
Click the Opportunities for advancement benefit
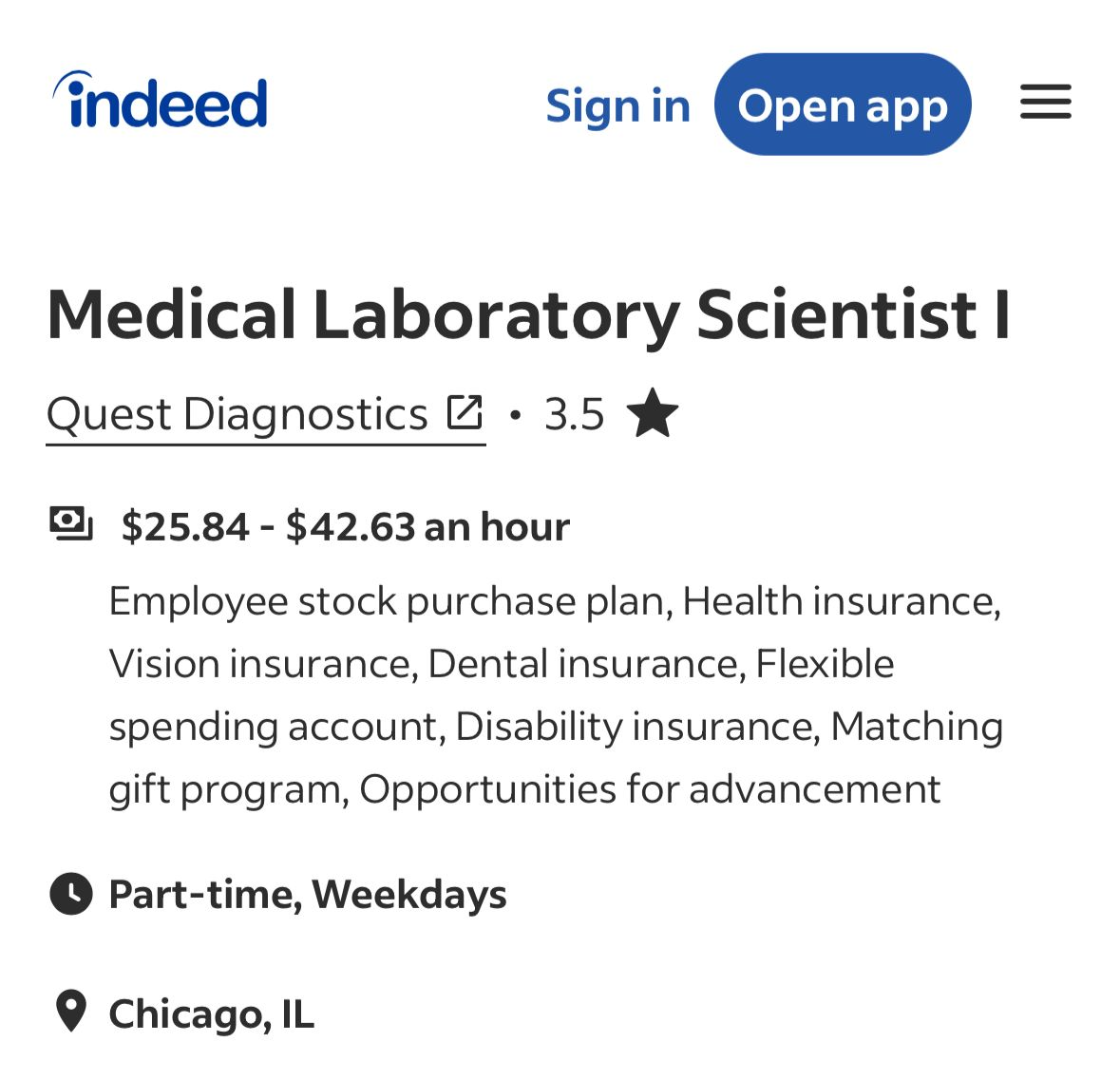650,789
